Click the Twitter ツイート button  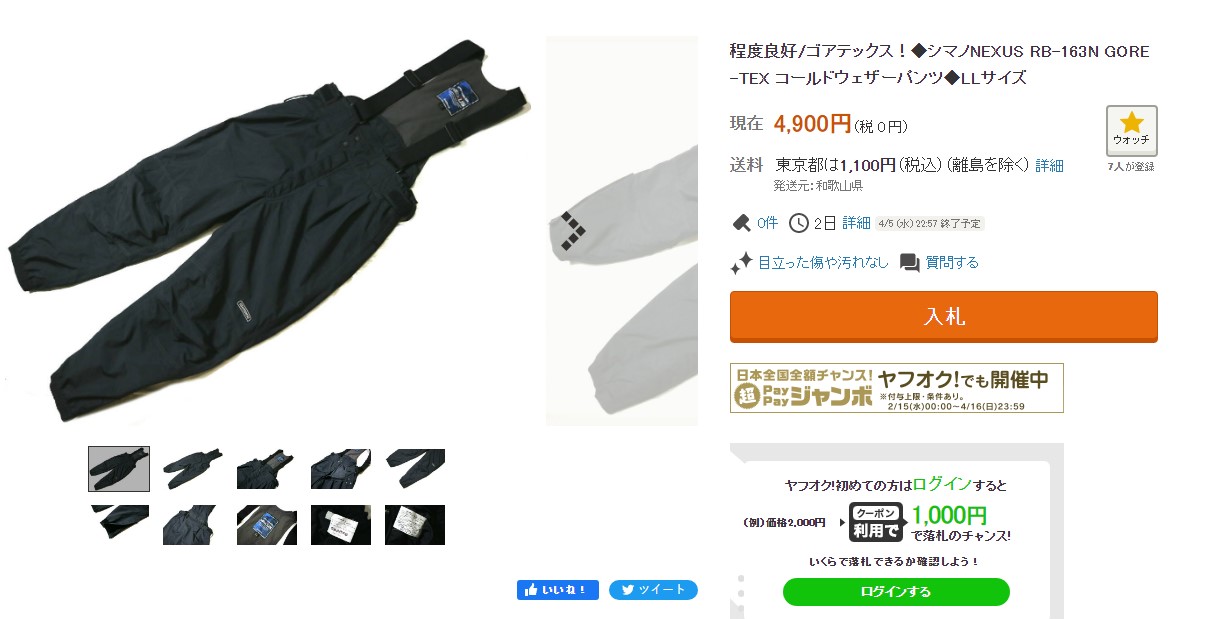point(653,590)
